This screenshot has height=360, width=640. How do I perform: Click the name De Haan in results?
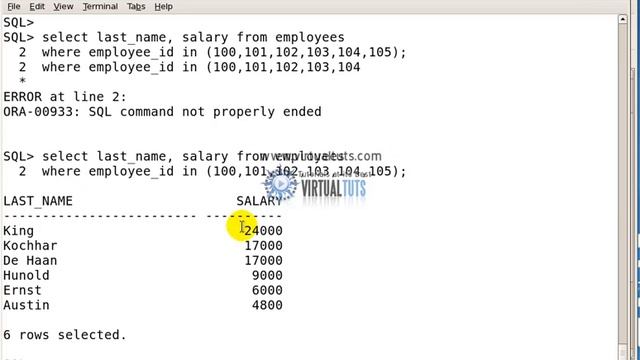click(30, 260)
